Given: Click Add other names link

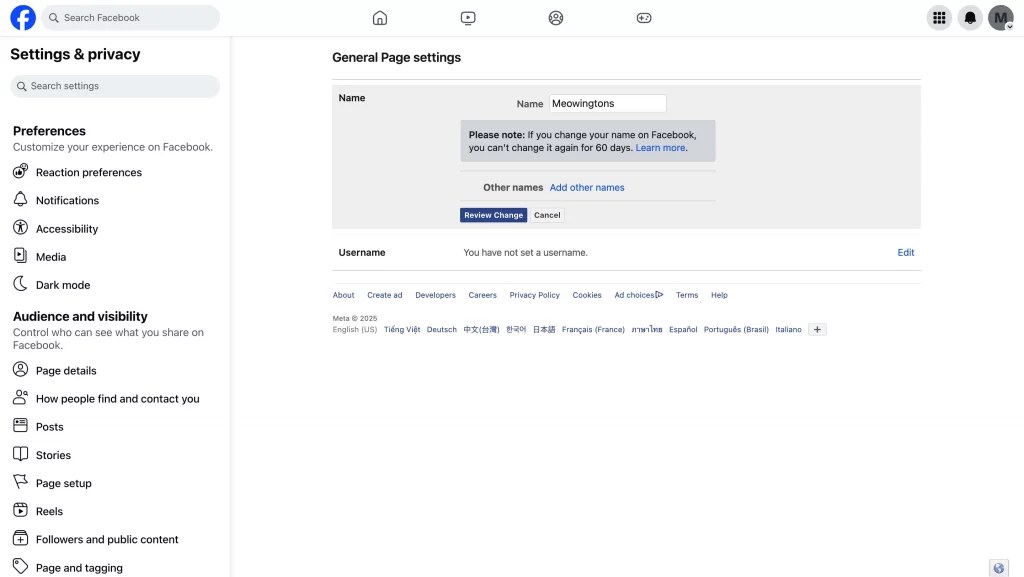Looking at the screenshot, I should click(x=586, y=187).
